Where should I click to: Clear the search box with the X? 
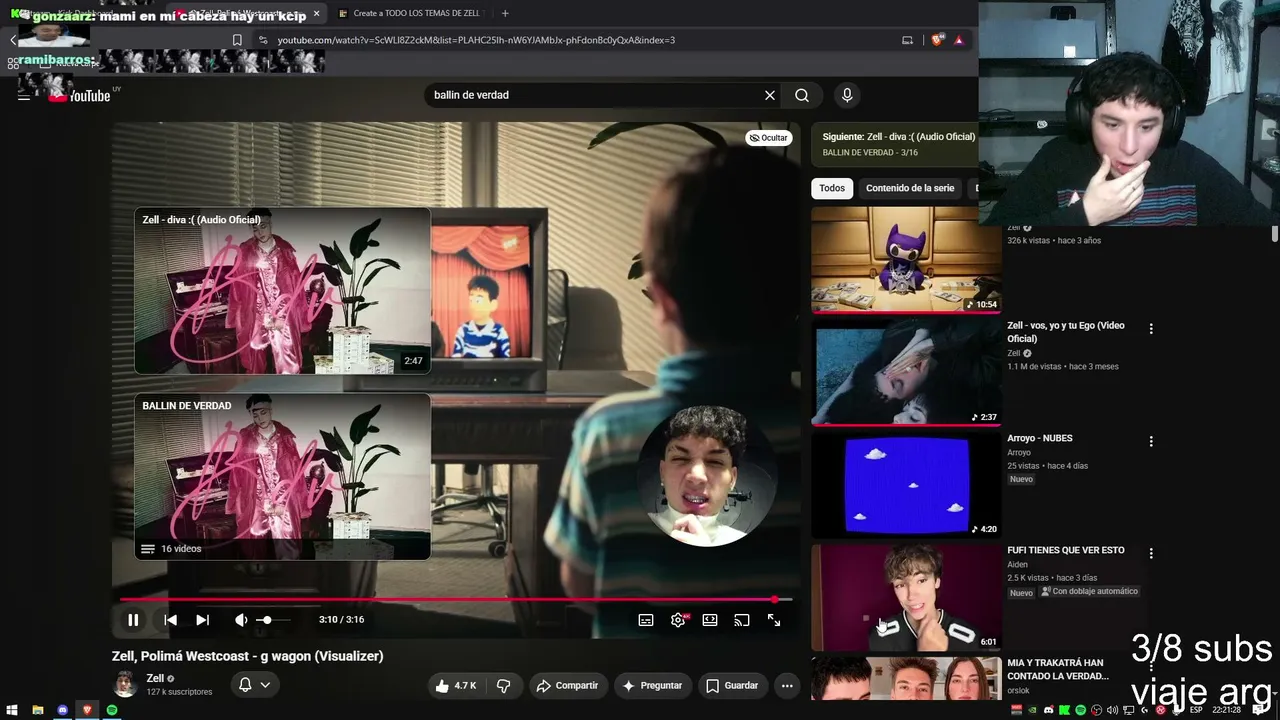(x=770, y=95)
